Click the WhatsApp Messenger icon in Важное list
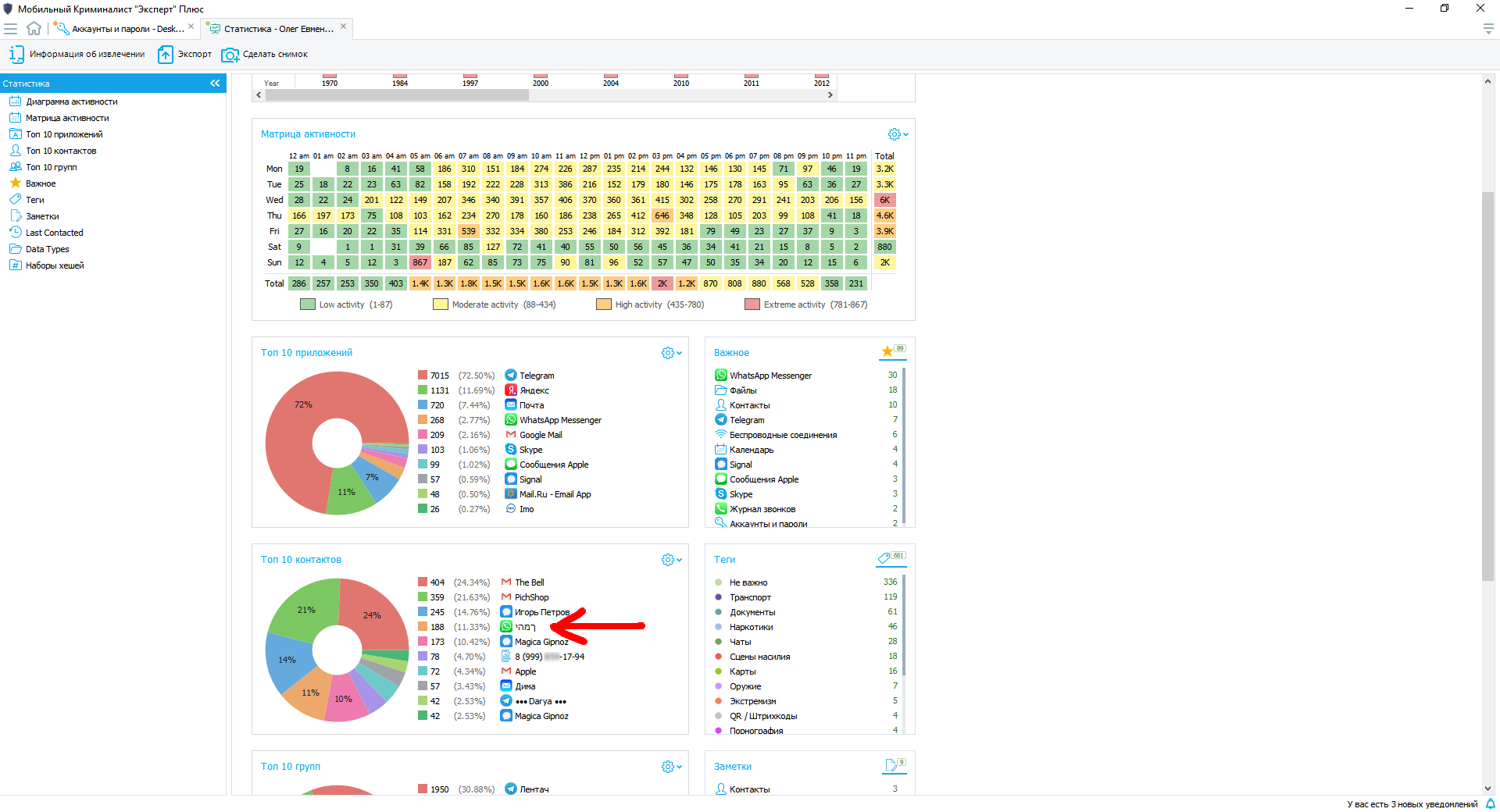Viewport: 1500px width, 812px height. 721,376
